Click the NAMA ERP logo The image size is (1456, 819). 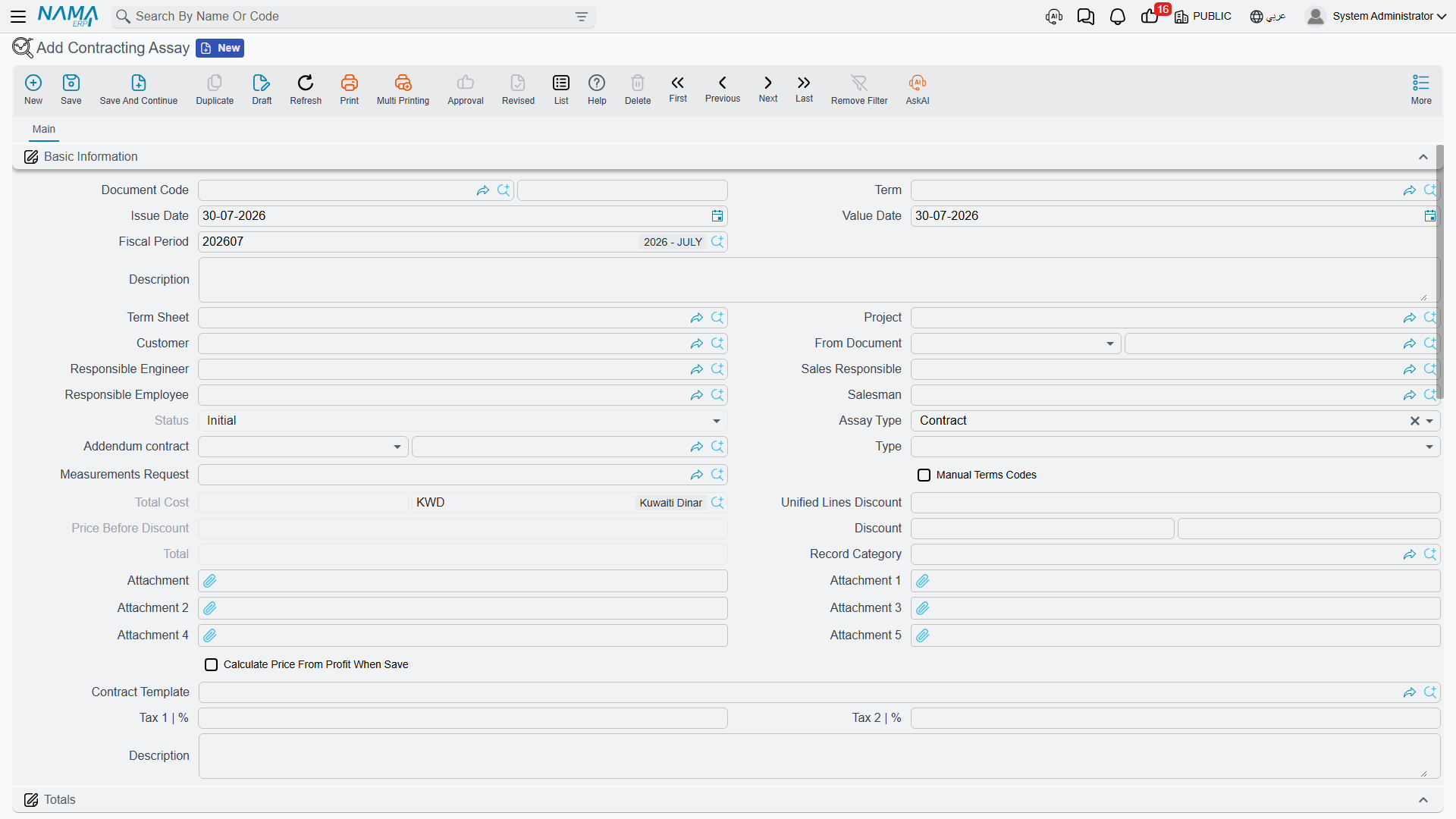(x=68, y=16)
